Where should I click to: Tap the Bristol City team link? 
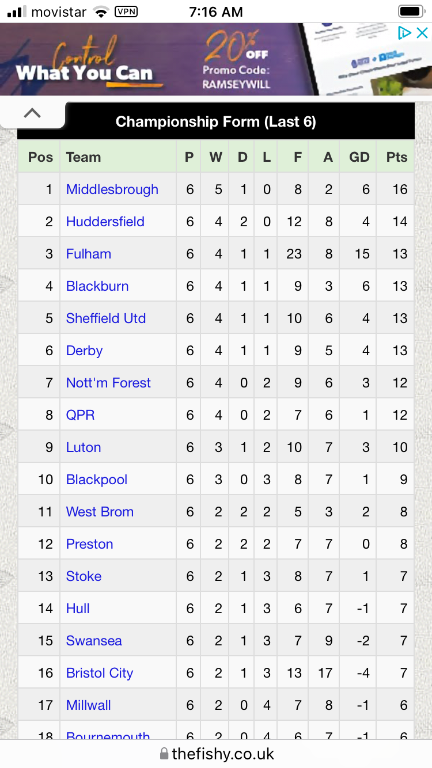[x=99, y=673]
